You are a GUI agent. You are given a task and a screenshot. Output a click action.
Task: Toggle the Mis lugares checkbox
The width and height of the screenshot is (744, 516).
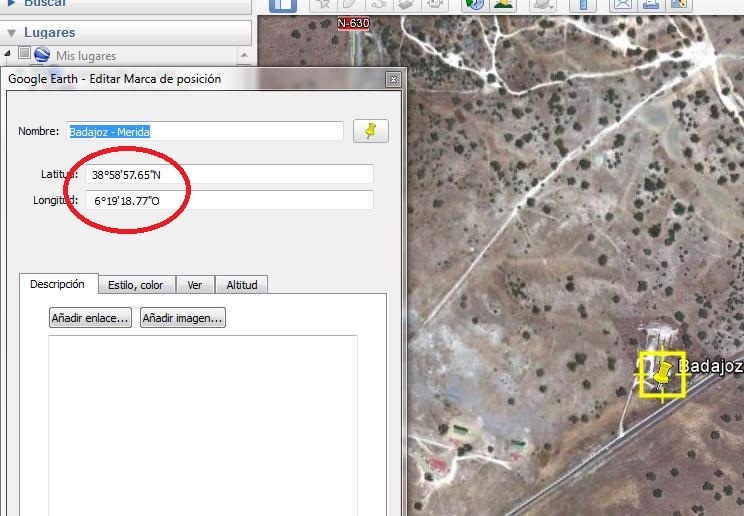[25, 55]
